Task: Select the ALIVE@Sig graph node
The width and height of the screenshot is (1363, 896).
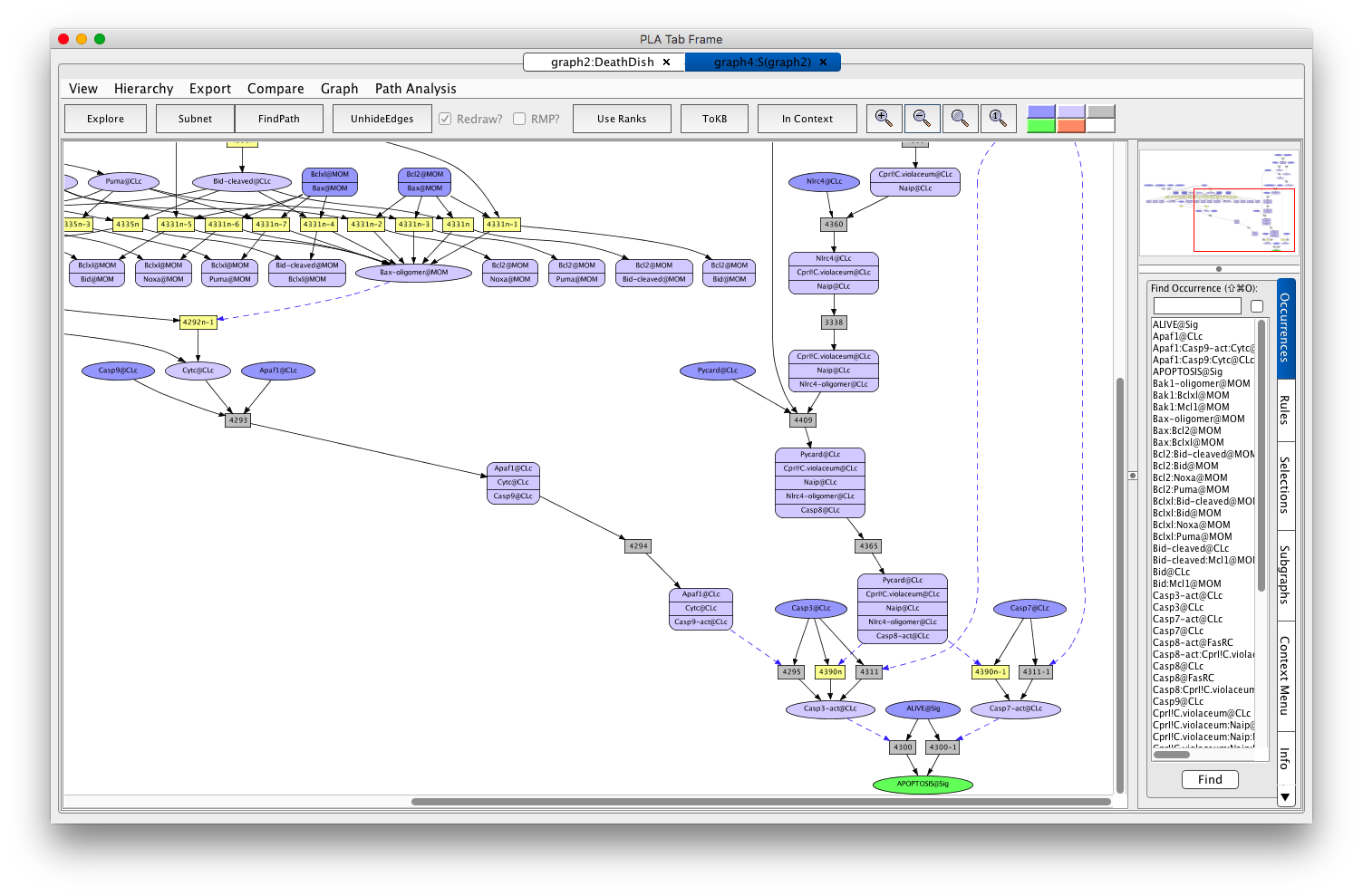Action: [x=923, y=708]
